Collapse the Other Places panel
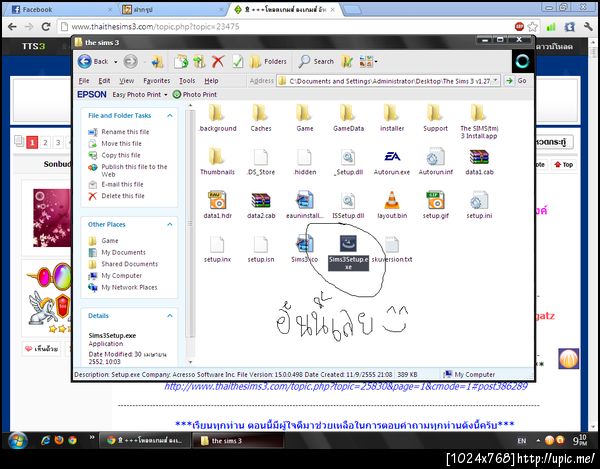The height and width of the screenshot is (469, 600). pos(170,225)
